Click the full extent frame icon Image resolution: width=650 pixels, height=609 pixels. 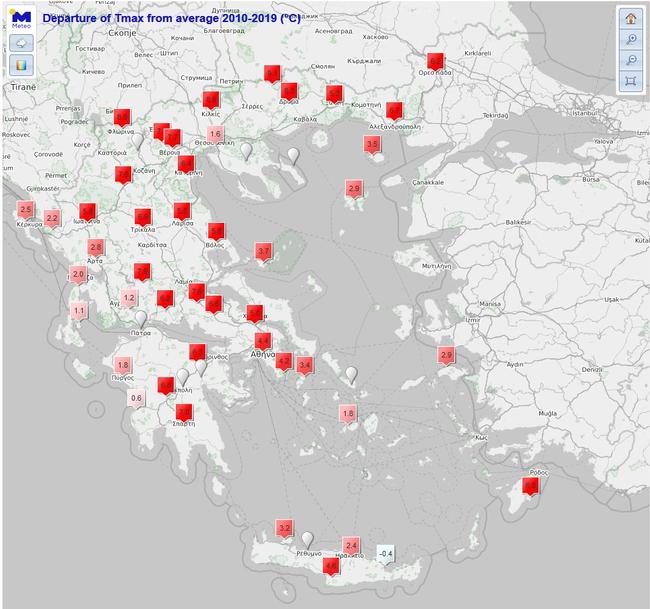pos(630,81)
